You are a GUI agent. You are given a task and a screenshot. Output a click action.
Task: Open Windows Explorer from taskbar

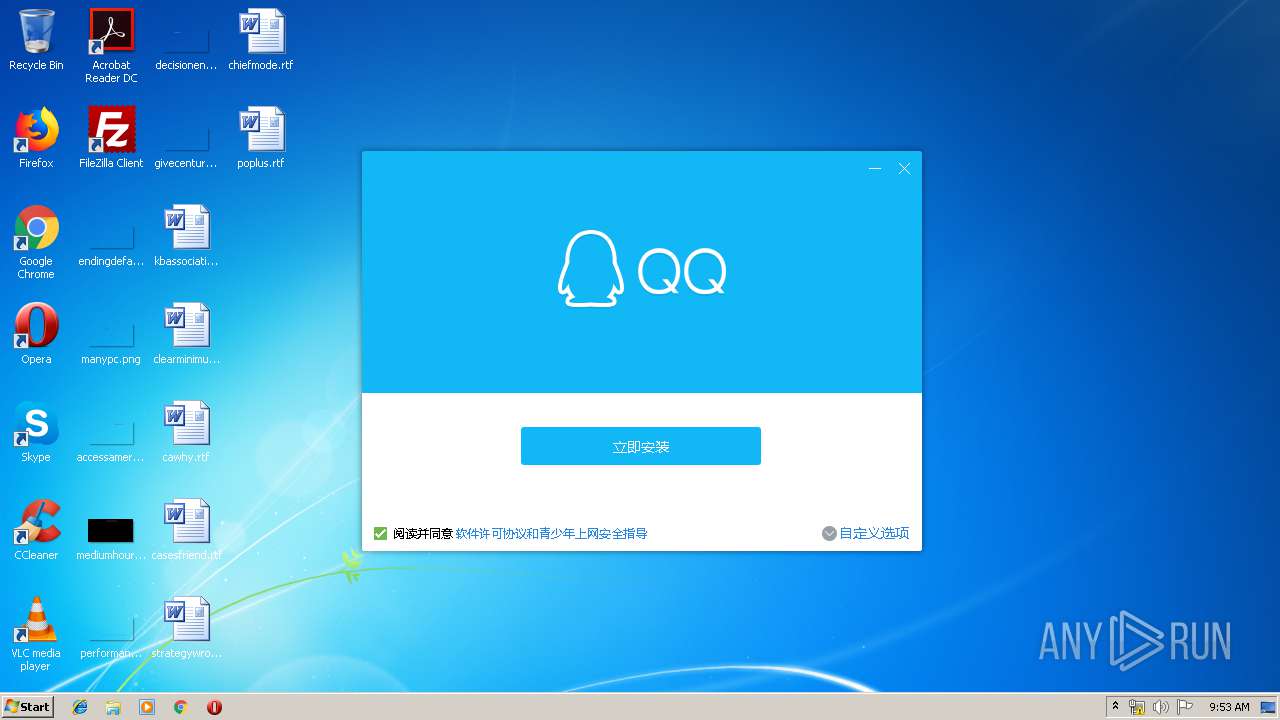[113, 707]
